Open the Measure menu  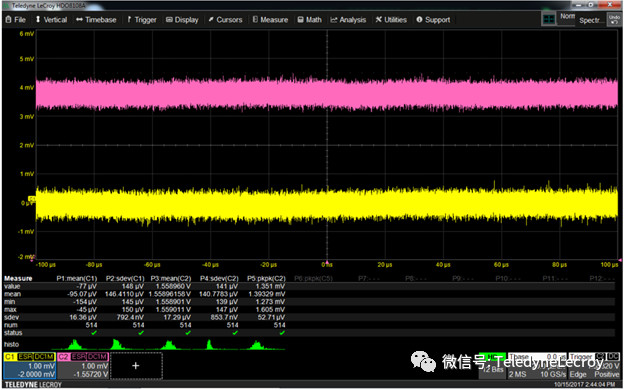coord(270,20)
